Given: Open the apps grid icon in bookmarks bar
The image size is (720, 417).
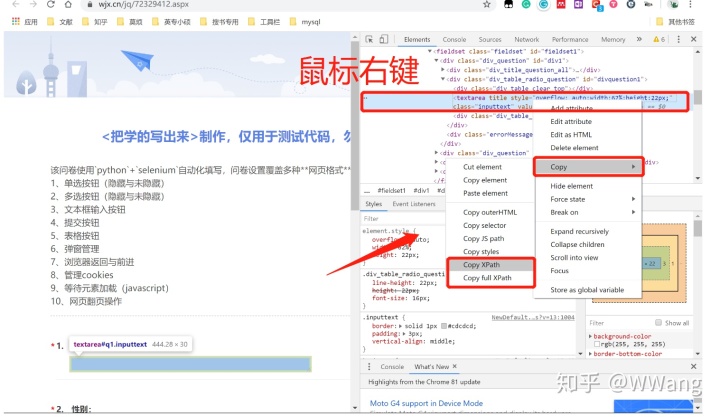Looking at the screenshot, I should pyautogui.click(x=16, y=21).
